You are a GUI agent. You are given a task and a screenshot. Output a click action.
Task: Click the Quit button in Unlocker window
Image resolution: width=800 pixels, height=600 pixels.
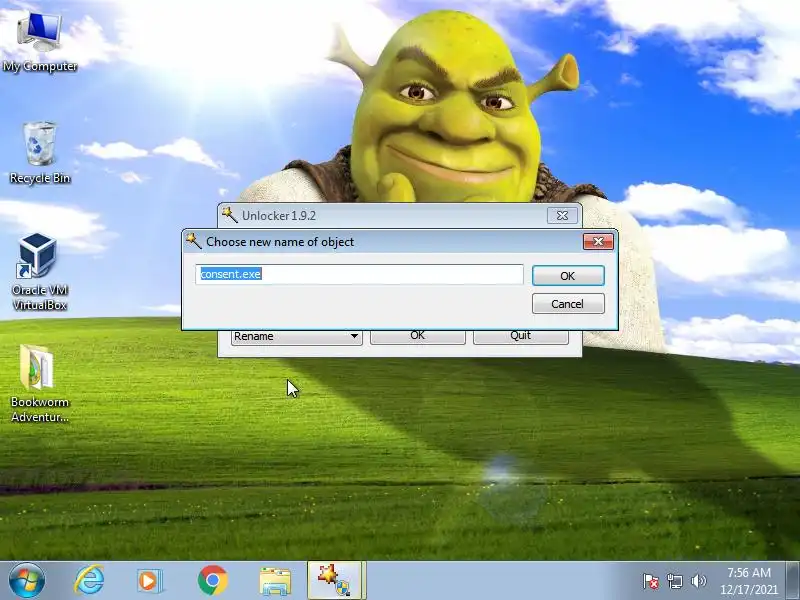(520, 336)
